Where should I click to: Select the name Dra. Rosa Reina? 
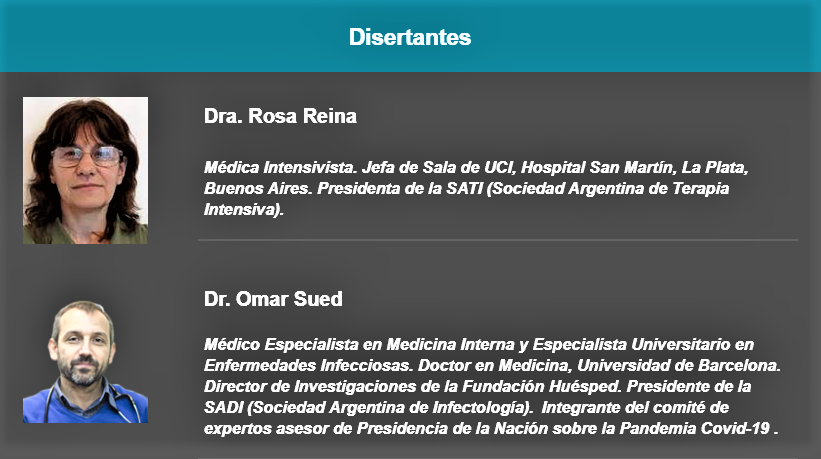tap(280, 117)
